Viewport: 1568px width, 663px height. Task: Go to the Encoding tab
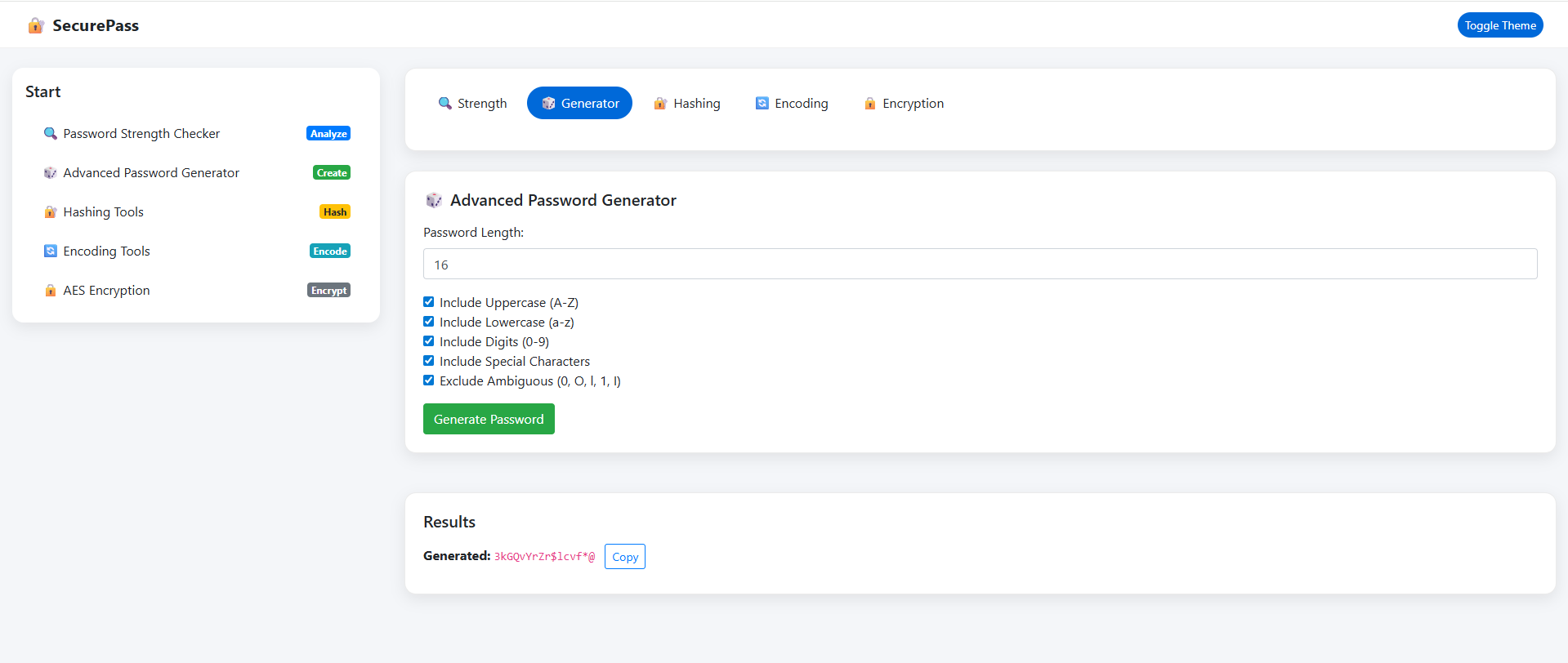coord(791,103)
